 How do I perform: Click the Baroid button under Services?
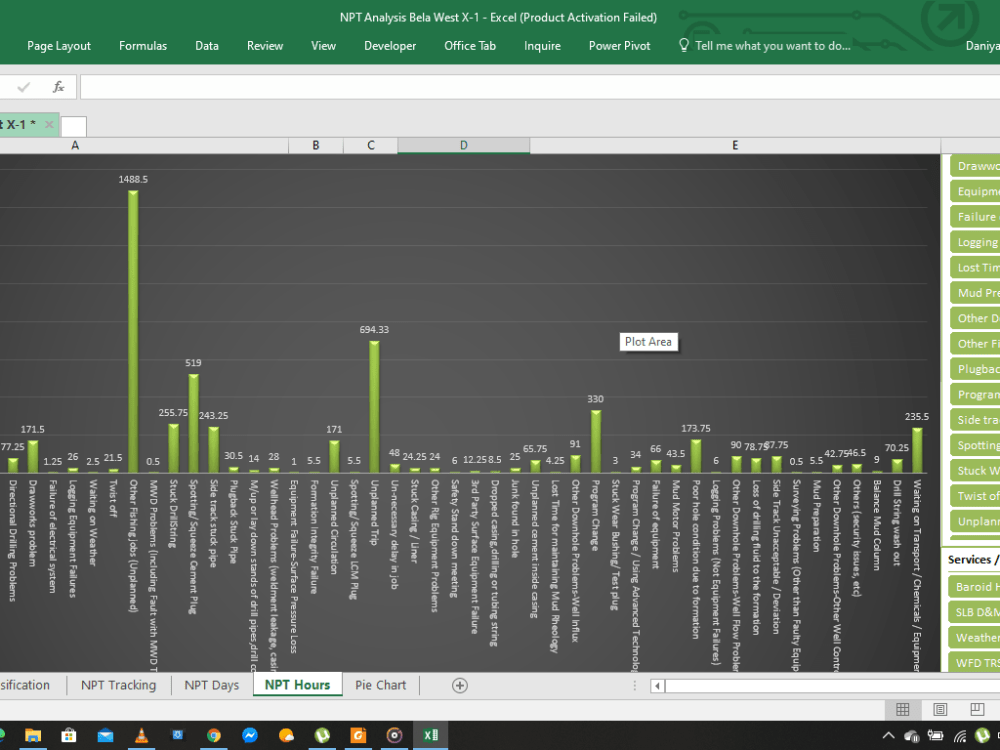coord(975,586)
